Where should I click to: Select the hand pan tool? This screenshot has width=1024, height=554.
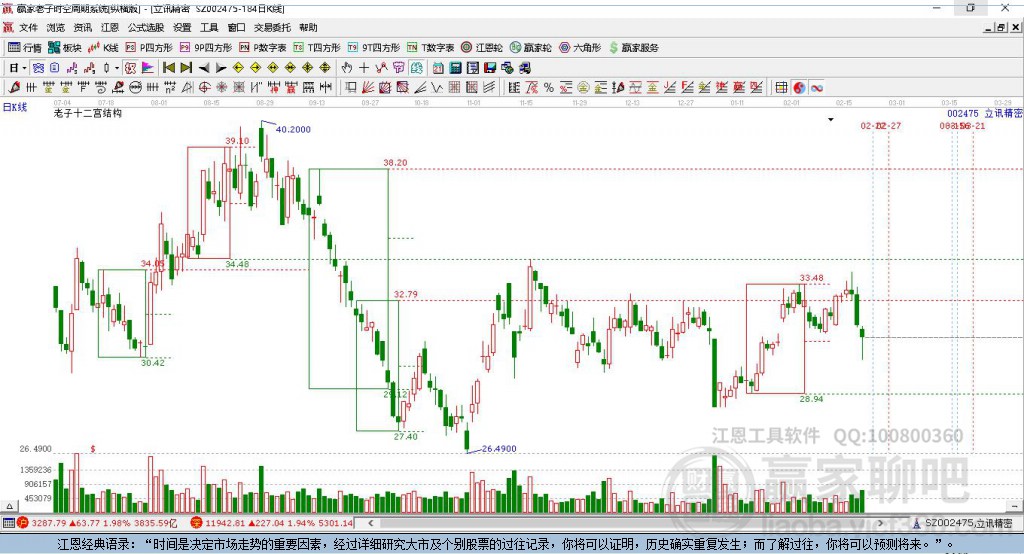click(x=347, y=68)
